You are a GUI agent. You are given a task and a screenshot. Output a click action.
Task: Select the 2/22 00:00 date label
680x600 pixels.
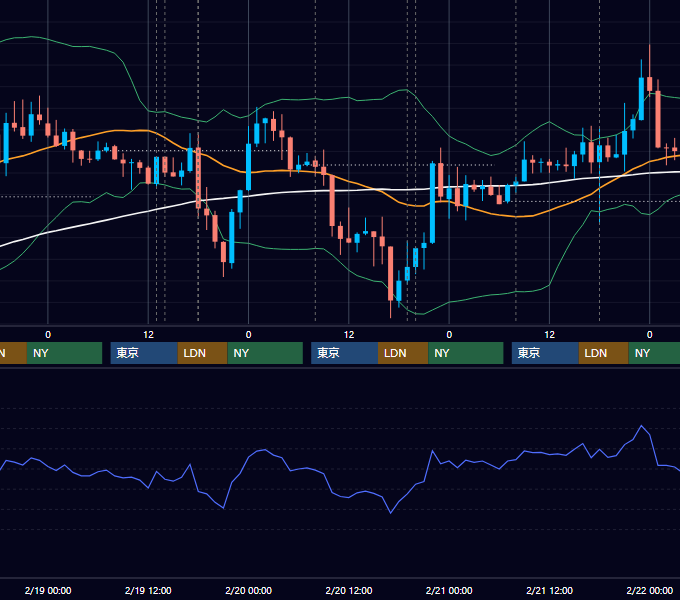click(650, 590)
